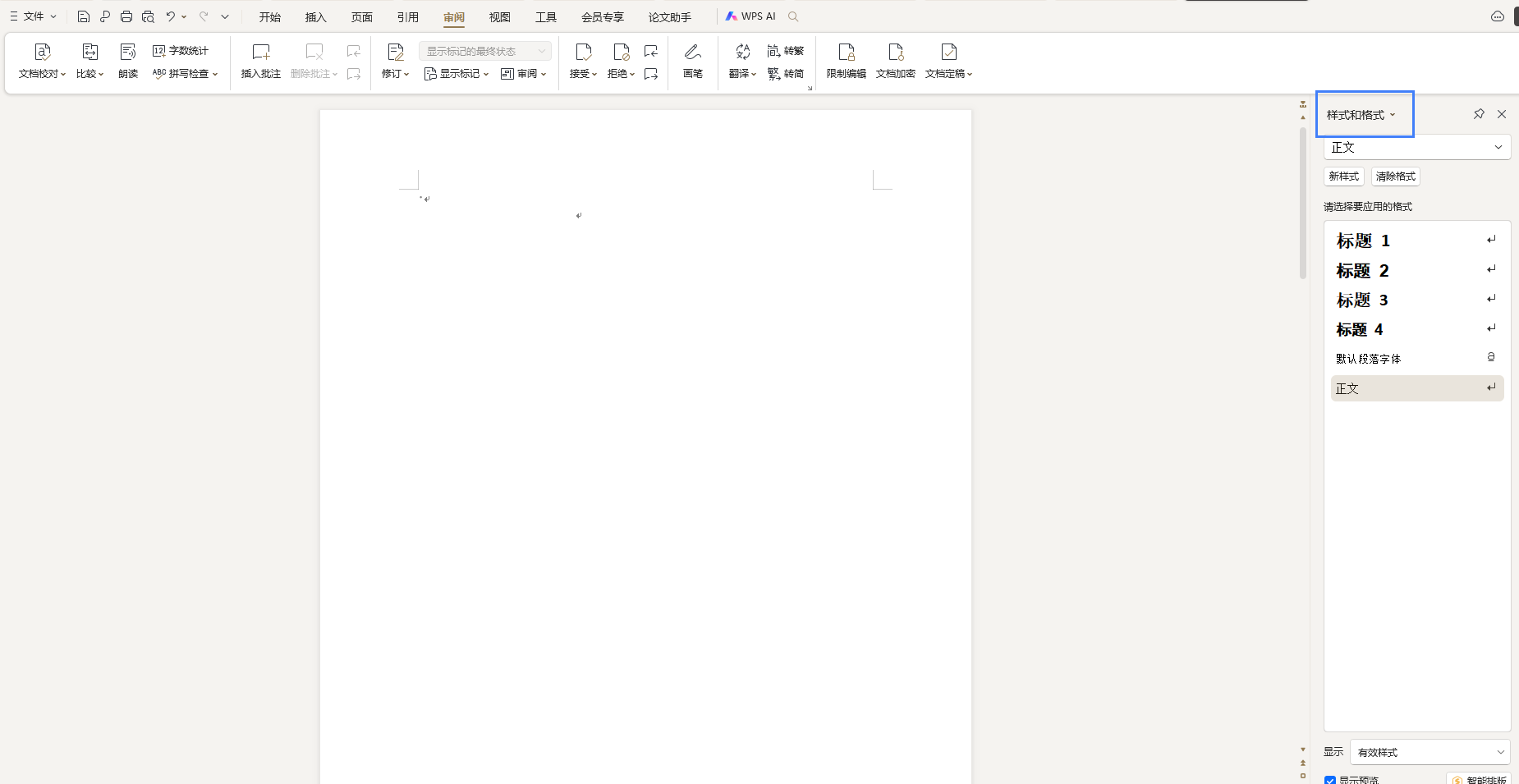1519x784 pixels.
Task: Click the 清除格式 button
Action: pyautogui.click(x=1396, y=177)
